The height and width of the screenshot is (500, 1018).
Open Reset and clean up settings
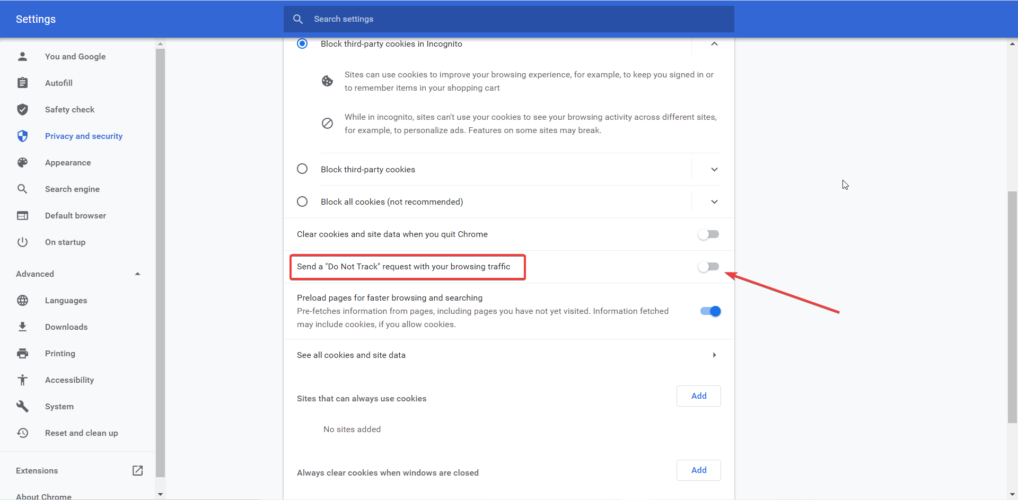coord(81,433)
